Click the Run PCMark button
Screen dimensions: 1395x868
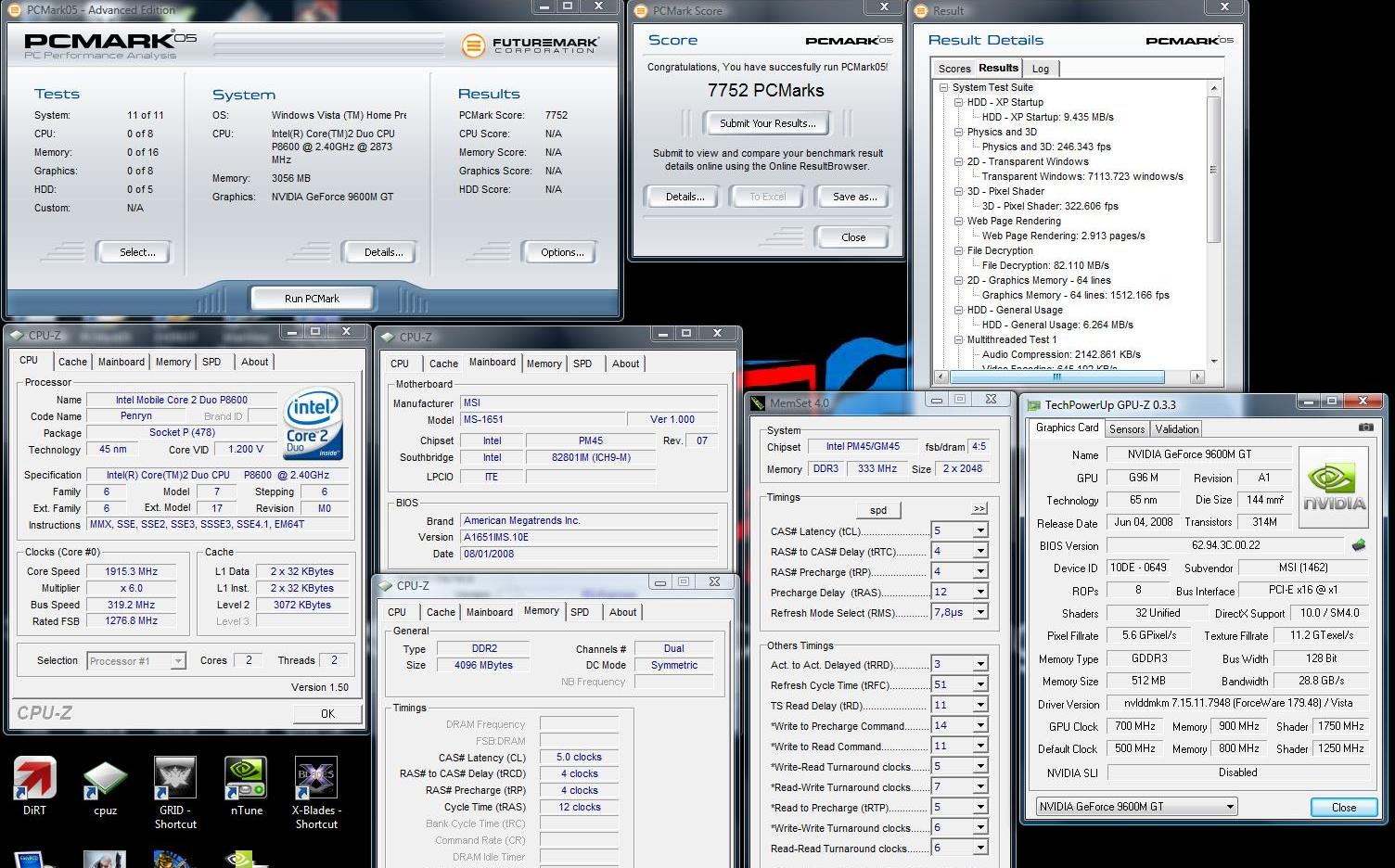point(312,299)
